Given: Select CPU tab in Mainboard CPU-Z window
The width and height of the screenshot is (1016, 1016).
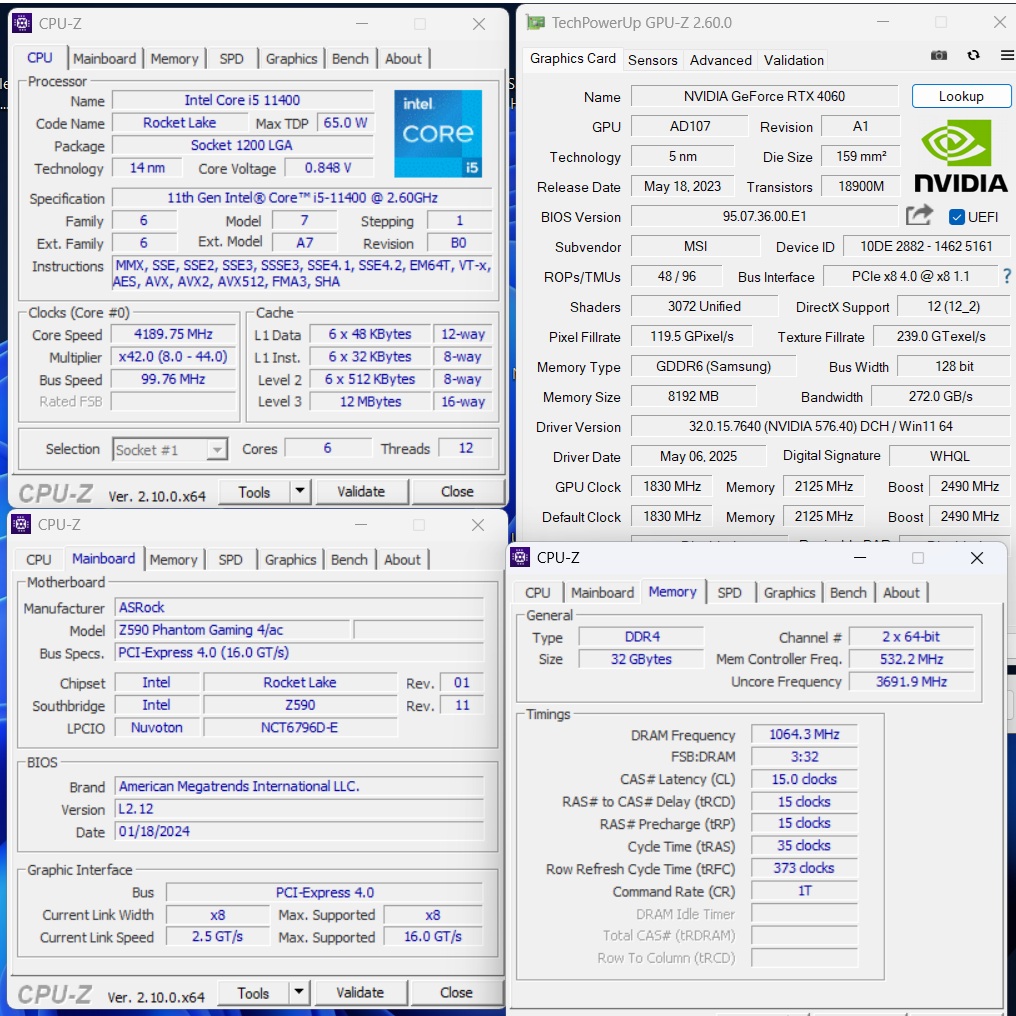Looking at the screenshot, I should point(38,560).
